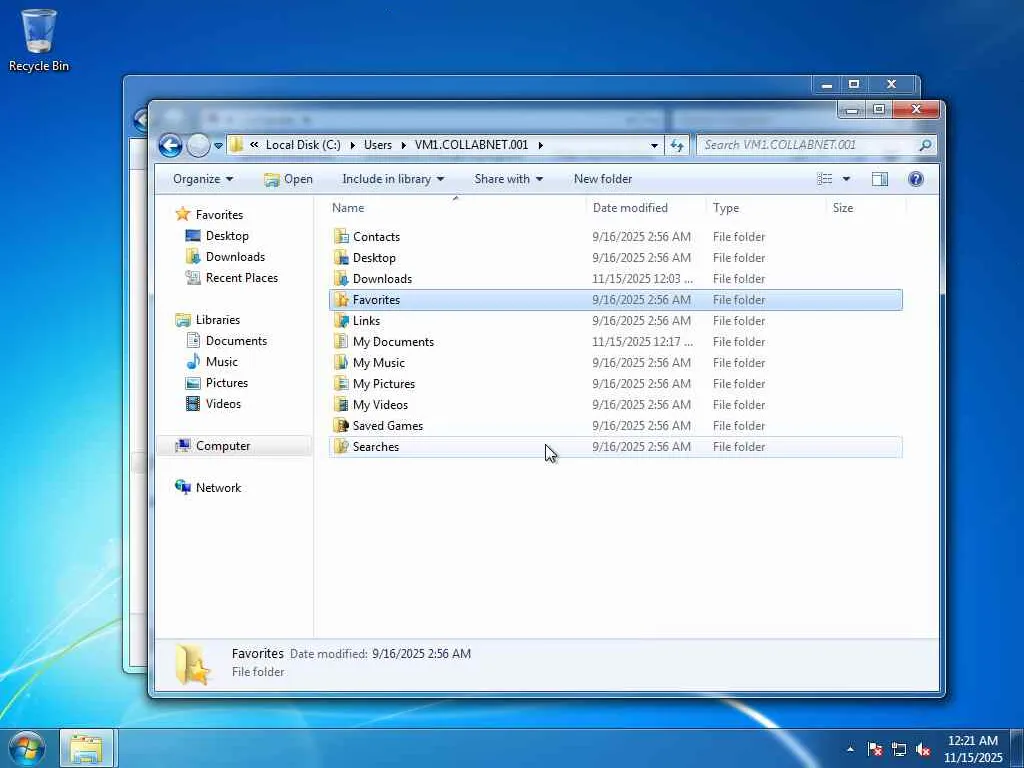
Task: Select the My Videos folder icon
Action: pyautogui.click(x=341, y=405)
